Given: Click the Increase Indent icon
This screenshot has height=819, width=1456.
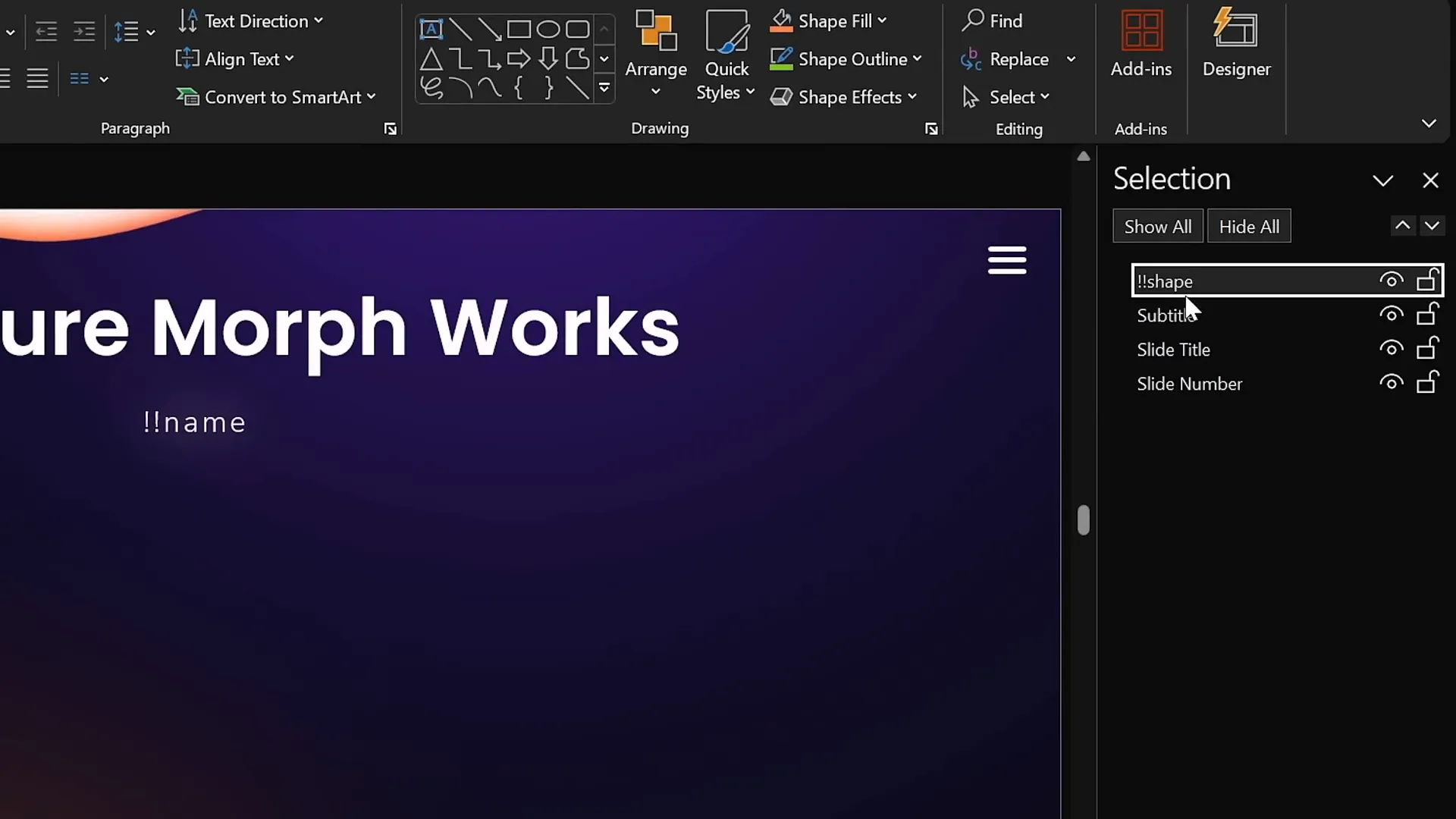Looking at the screenshot, I should tap(83, 31).
